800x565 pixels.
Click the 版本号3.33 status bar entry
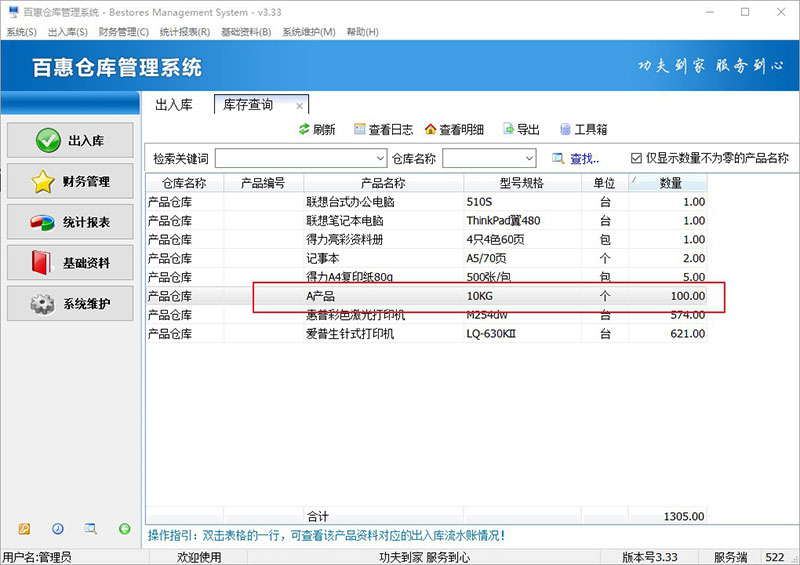pyautogui.click(x=649, y=557)
